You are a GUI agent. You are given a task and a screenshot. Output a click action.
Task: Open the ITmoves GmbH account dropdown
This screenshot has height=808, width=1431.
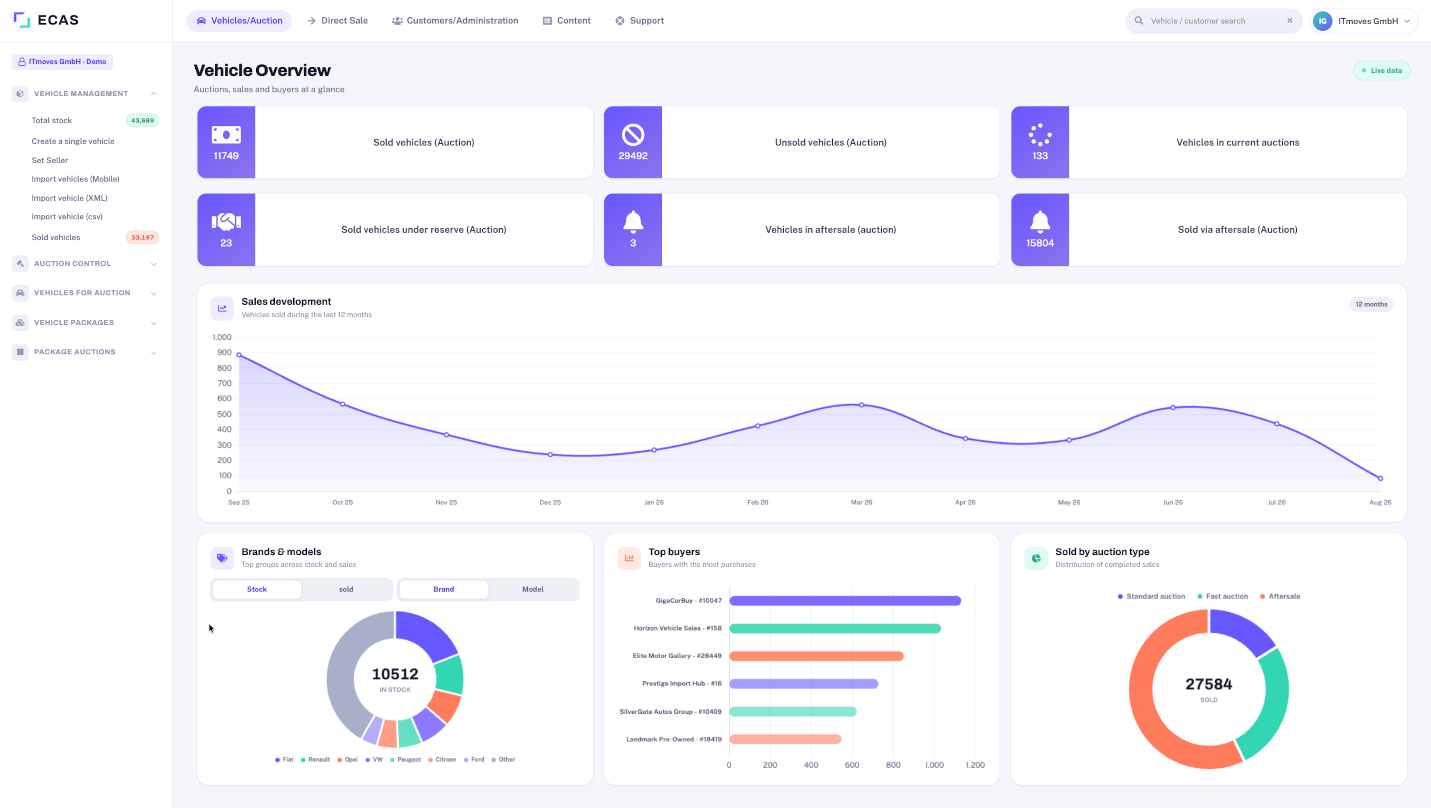click(x=1364, y=20)
